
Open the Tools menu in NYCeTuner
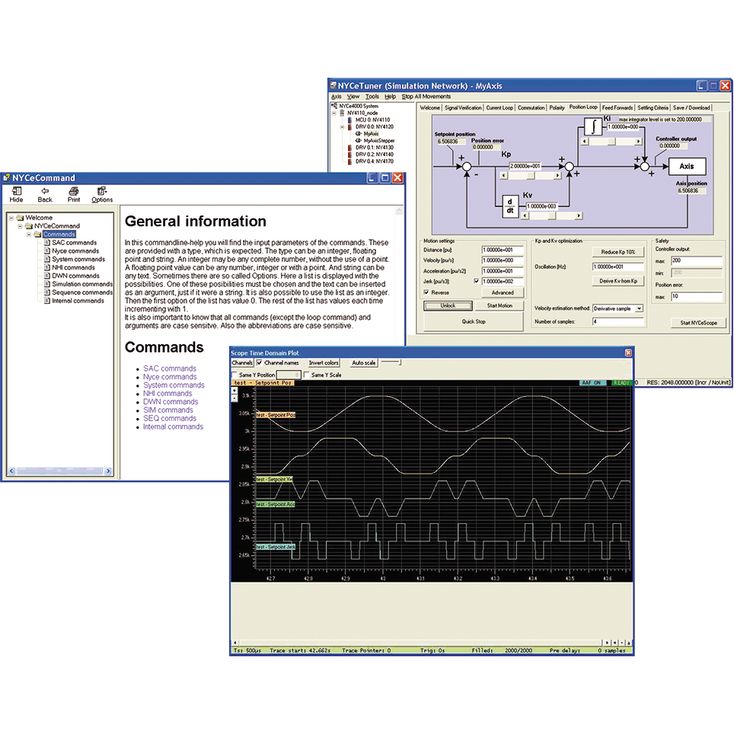(372, 96)
